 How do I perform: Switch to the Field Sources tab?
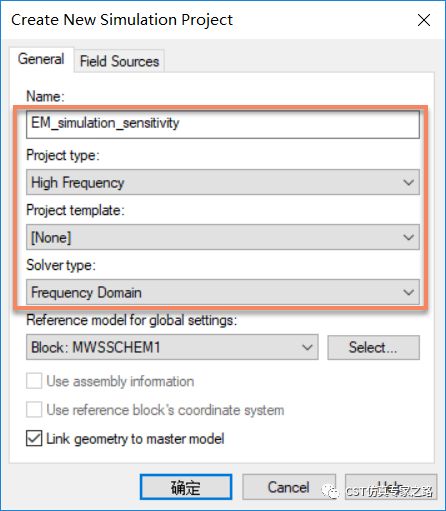click(x=119, y=61)
